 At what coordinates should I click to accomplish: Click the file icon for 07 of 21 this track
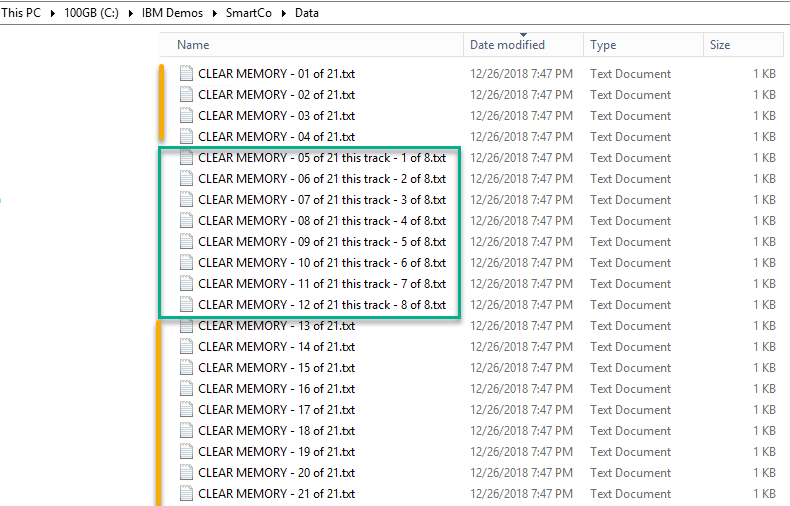186,200
